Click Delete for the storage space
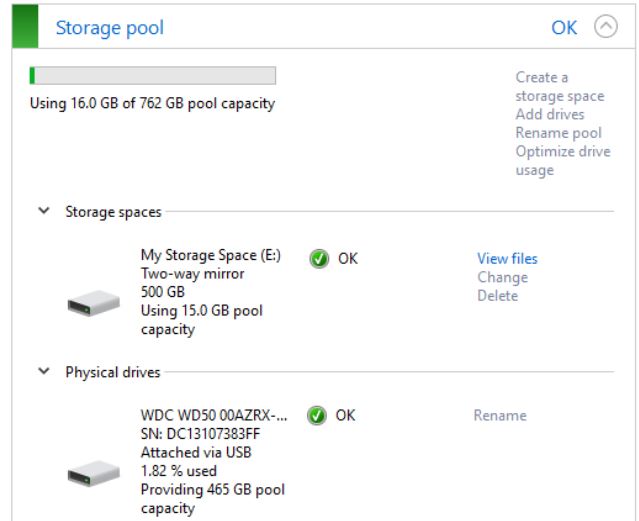639x521 pixels. (498, 296)
